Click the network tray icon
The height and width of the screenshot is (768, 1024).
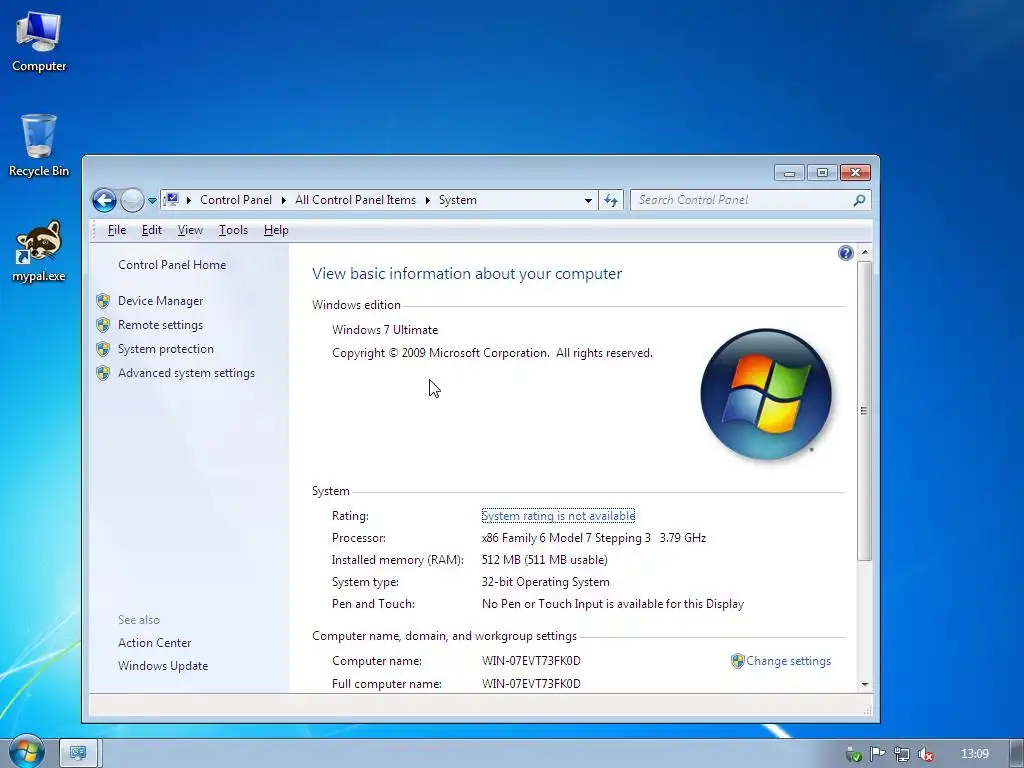[x=901, y=754]
